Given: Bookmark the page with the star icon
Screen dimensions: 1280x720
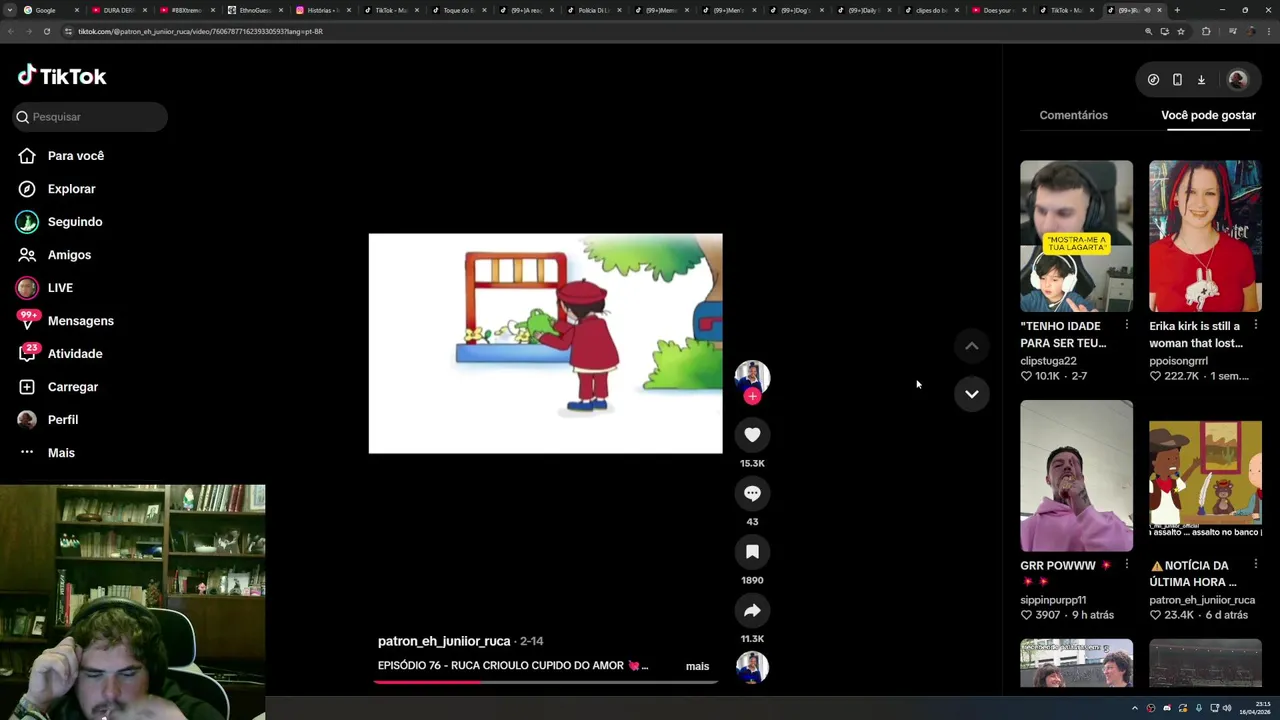Looking at the screenshot, I should 1181,31.
